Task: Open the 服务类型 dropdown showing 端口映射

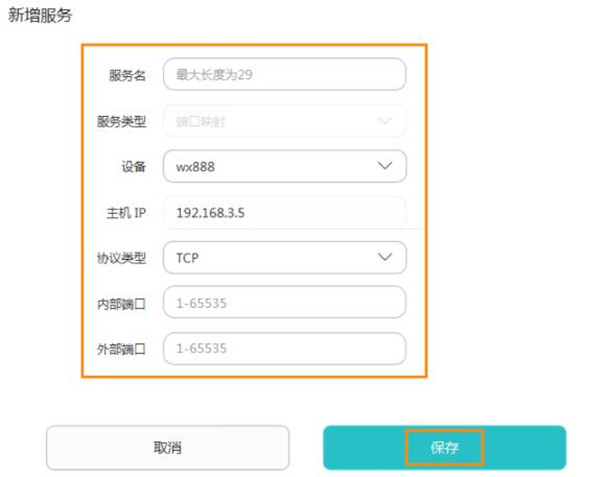Action: tap(270, 121)
